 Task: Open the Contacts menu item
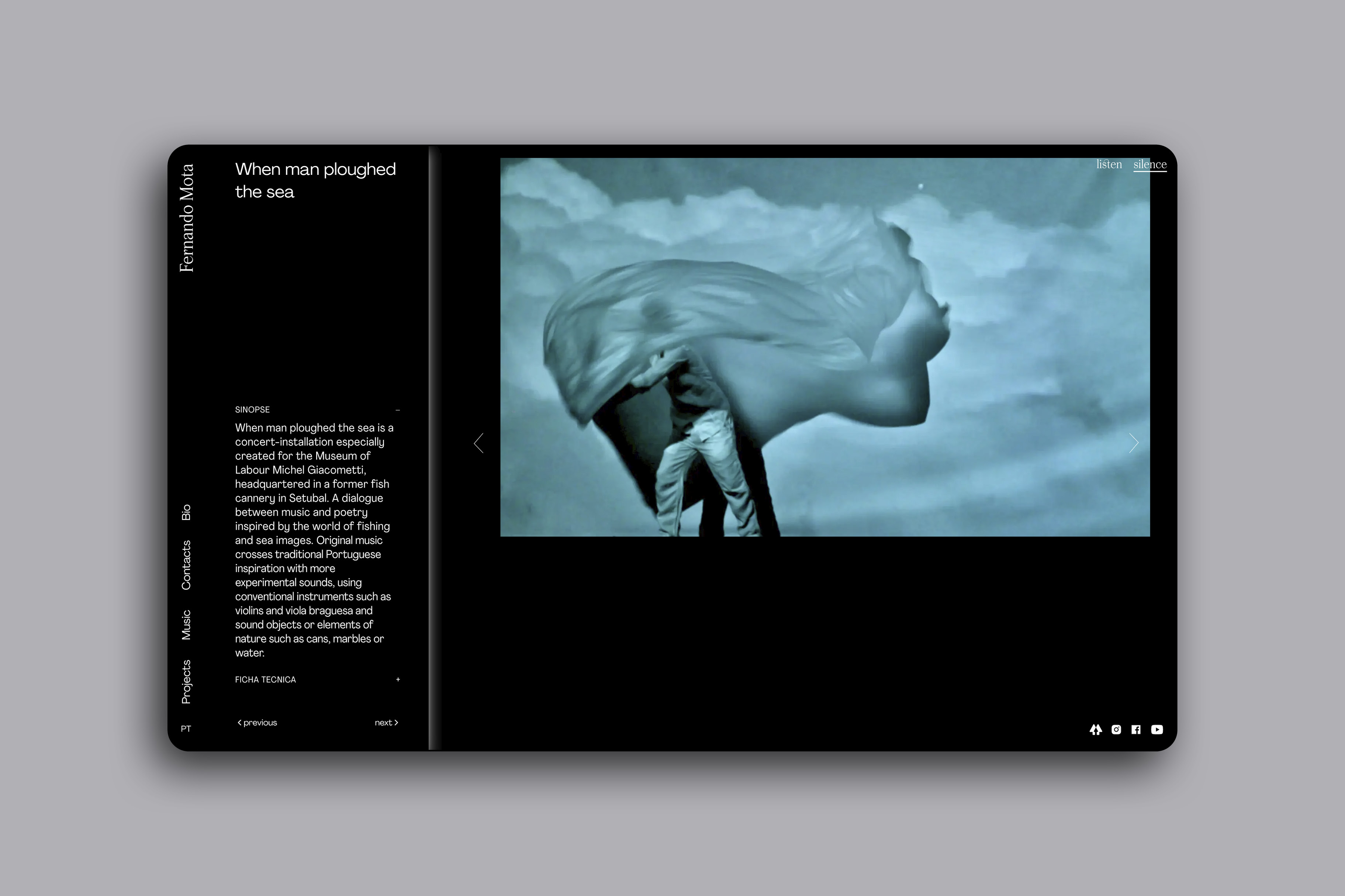[x=186, y=565]
